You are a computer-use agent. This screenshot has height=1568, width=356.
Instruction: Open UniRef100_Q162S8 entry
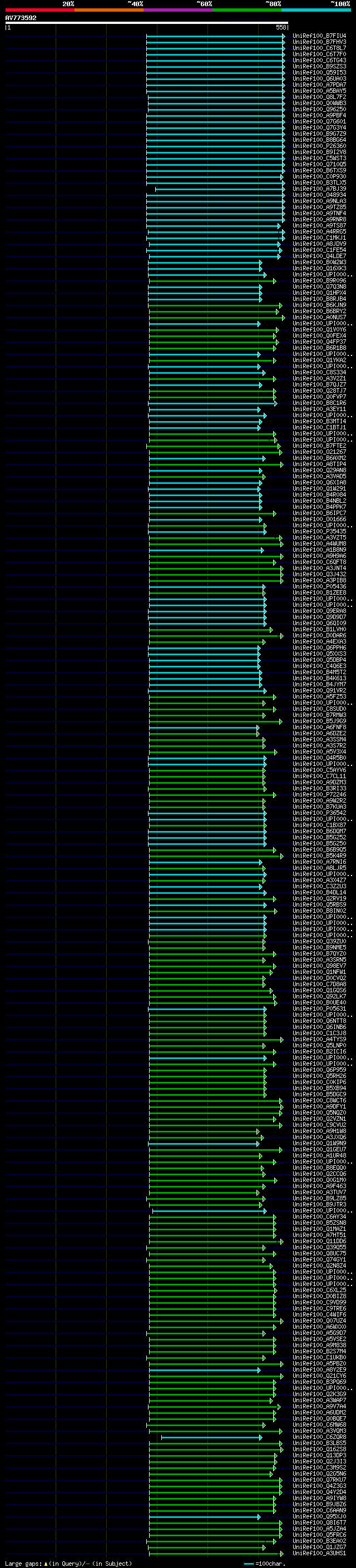point(319,1450)
